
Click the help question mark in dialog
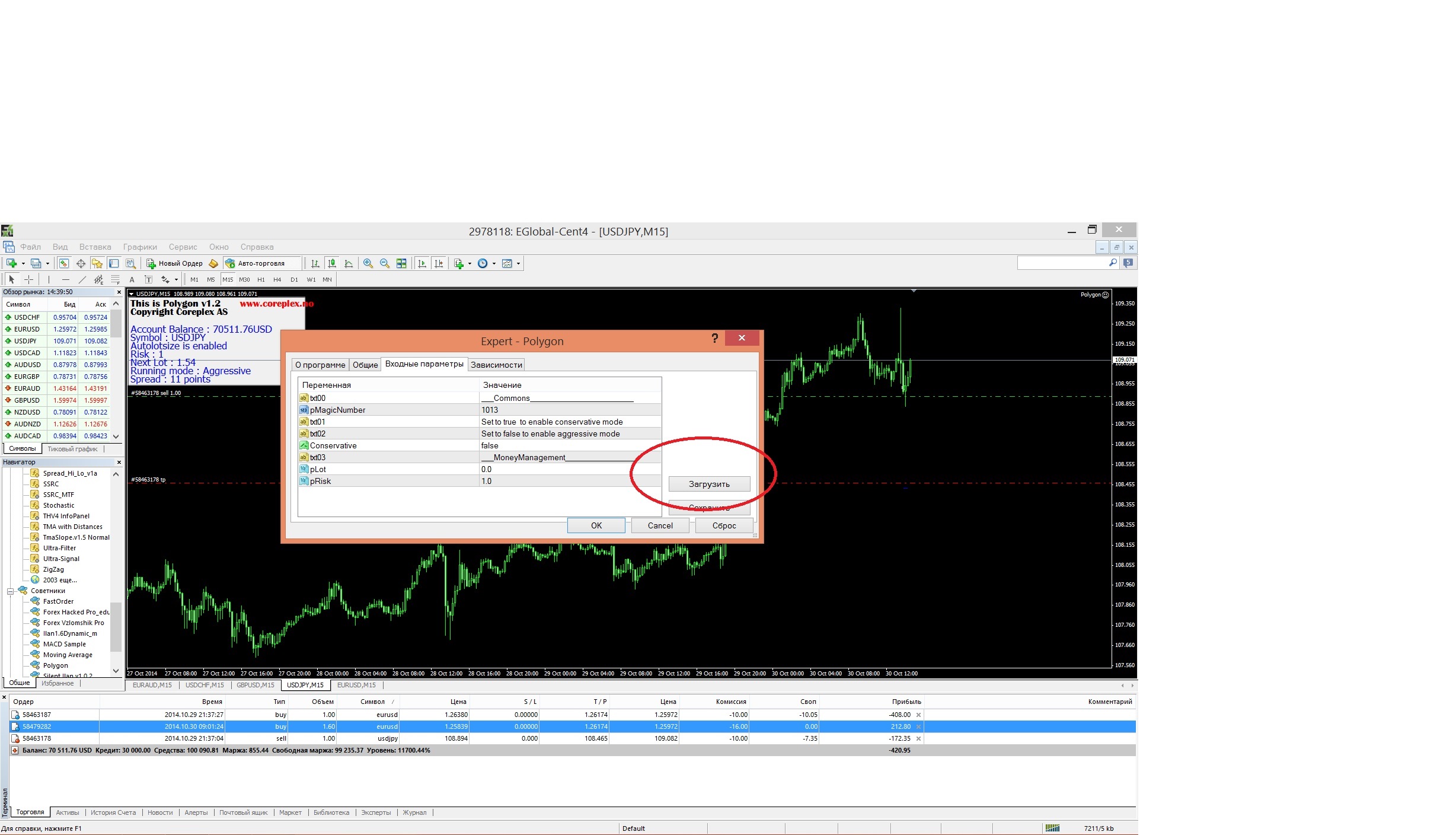point(714,338)
